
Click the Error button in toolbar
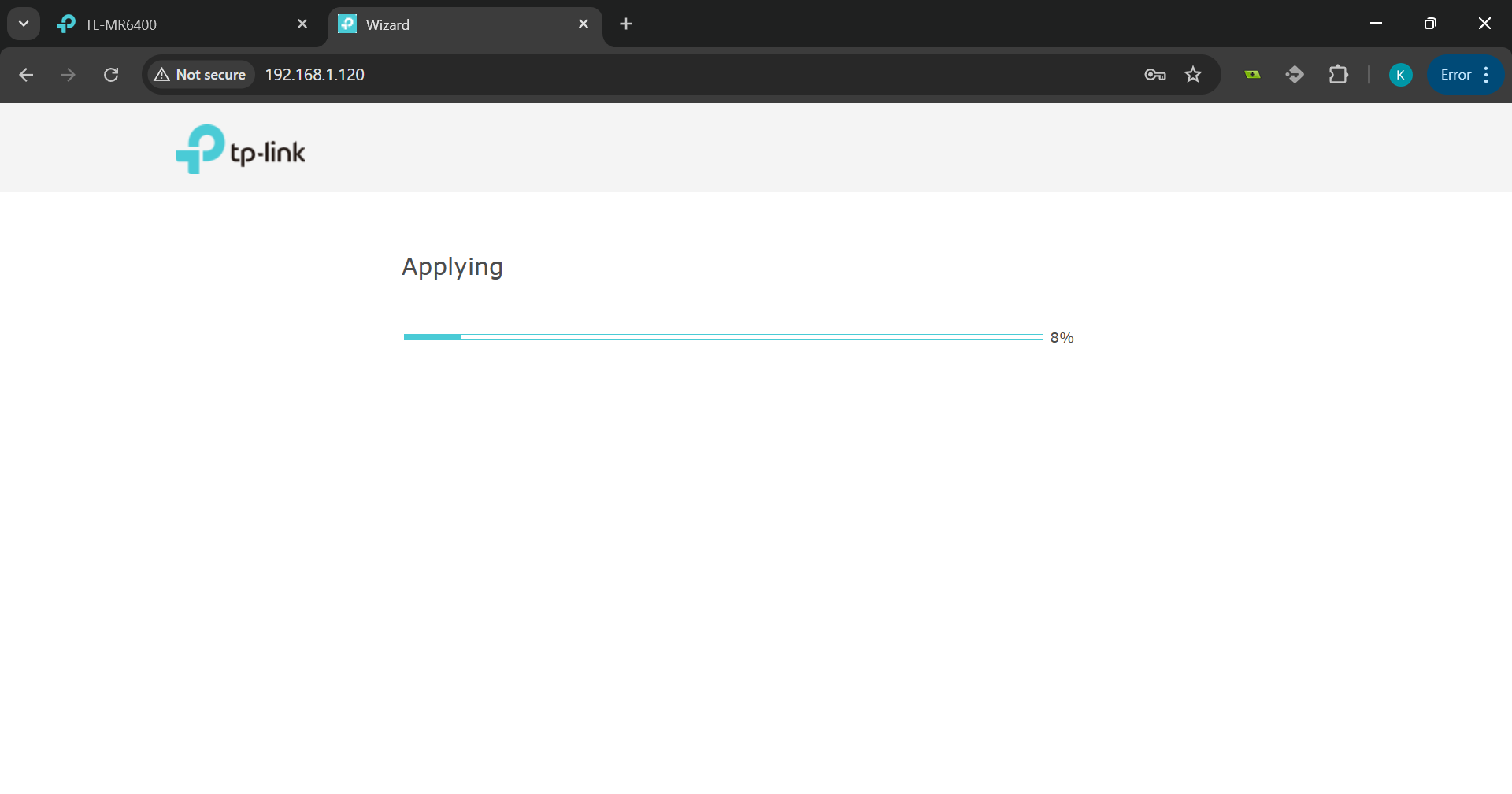pyautogui.click(x=1455, y=75)
